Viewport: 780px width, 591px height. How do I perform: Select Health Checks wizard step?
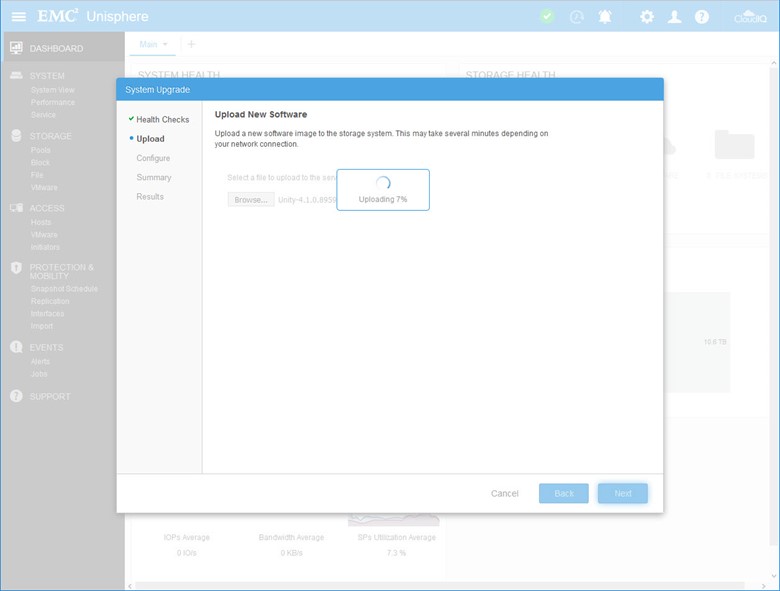point(163,119)
